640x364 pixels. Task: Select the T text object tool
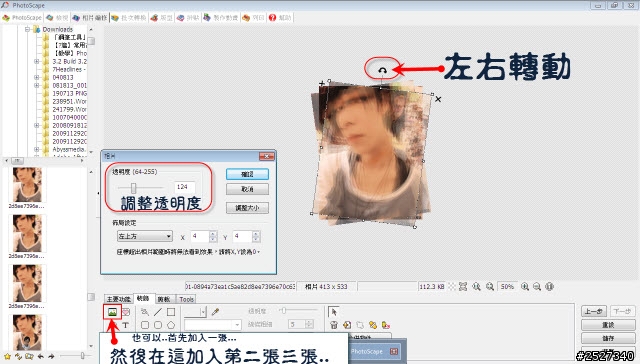(x=126, y=325)
